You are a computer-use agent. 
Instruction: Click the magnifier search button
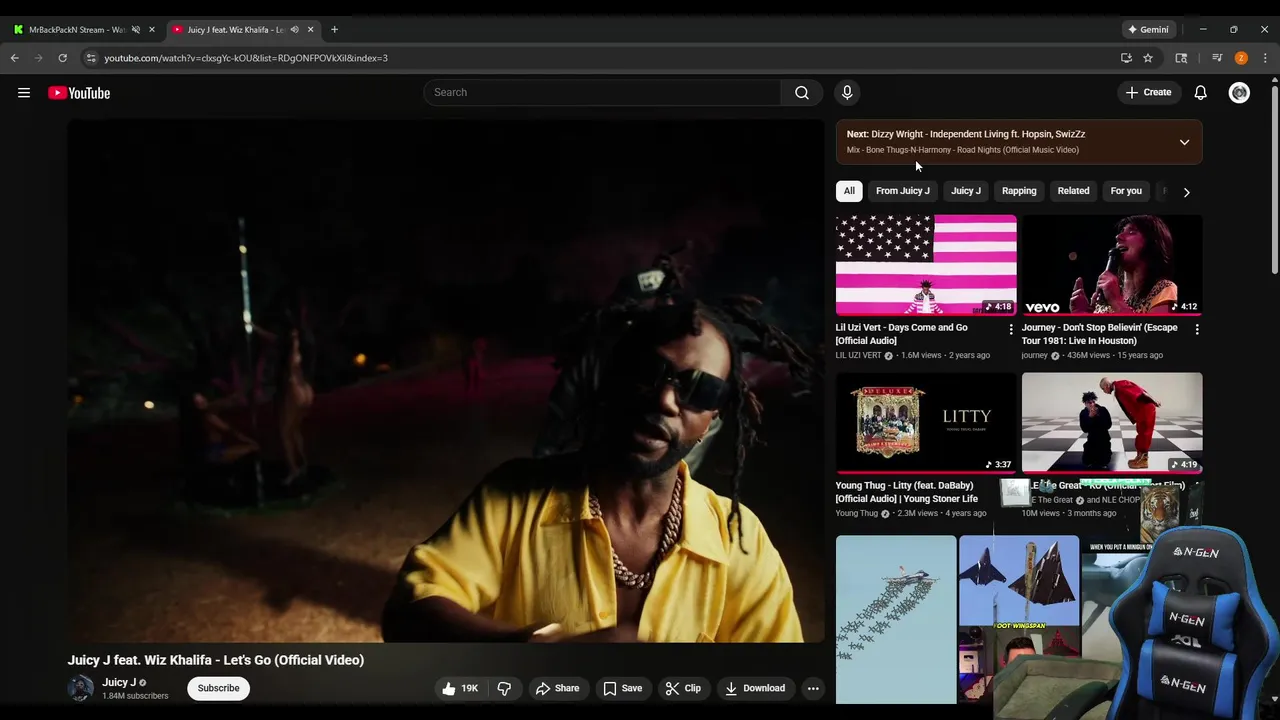pyautogui.click(x=802, y=92)
